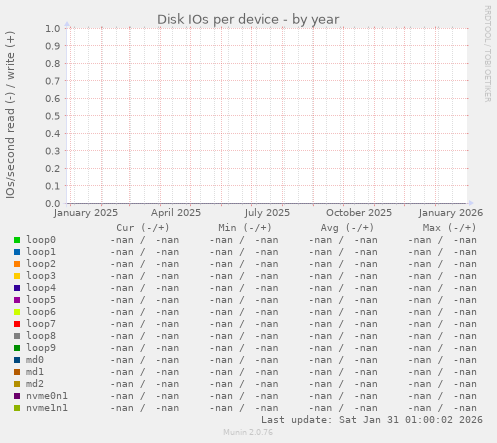
Task: Select the loop5 legend label
Action: (41, 300)
